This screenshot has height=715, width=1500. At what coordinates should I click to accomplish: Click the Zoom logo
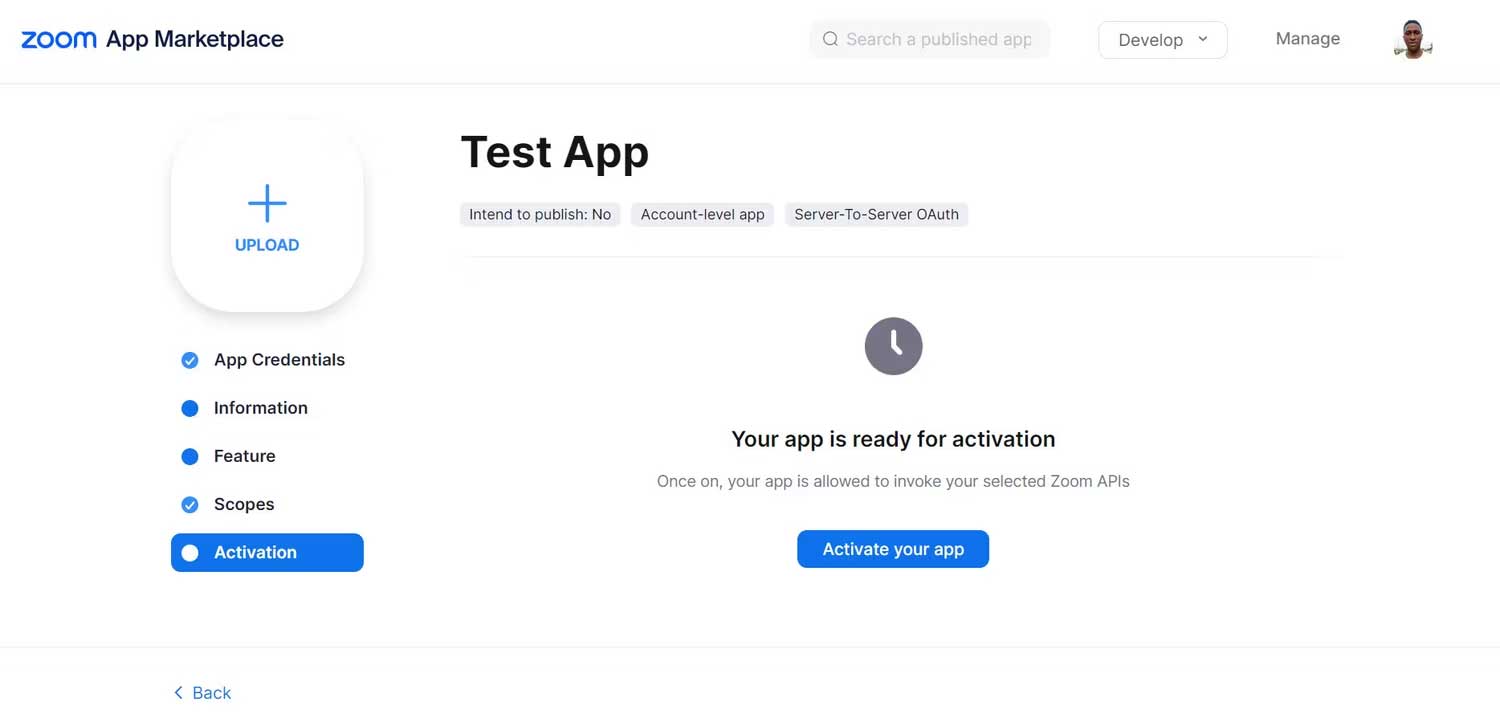58,39
